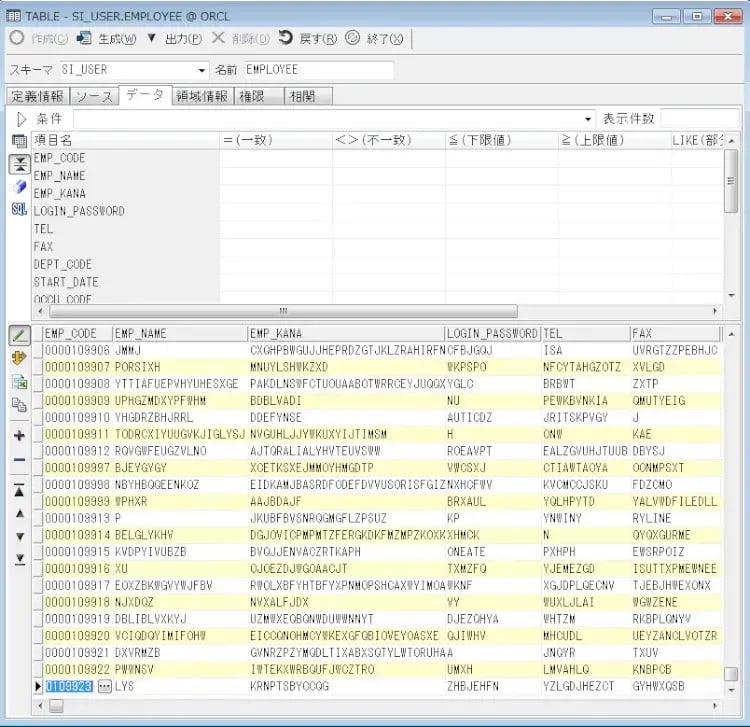Open the スキーマ SI_USER dropdown
Viewport: 750px width, 727px height.
click(202, 70)
